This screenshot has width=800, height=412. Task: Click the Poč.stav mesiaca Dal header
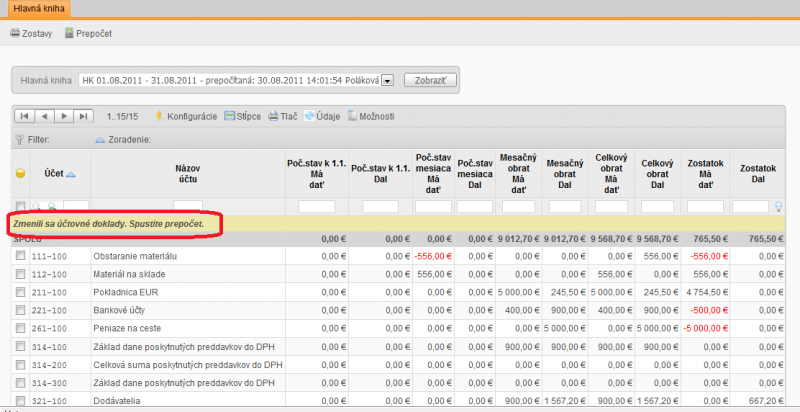click(475, 174)
